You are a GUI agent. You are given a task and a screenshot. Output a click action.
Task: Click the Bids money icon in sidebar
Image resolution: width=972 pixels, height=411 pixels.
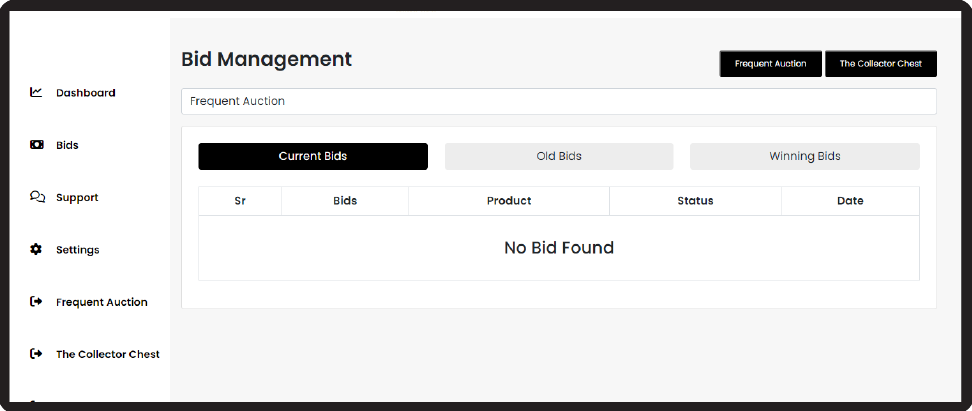37,145
